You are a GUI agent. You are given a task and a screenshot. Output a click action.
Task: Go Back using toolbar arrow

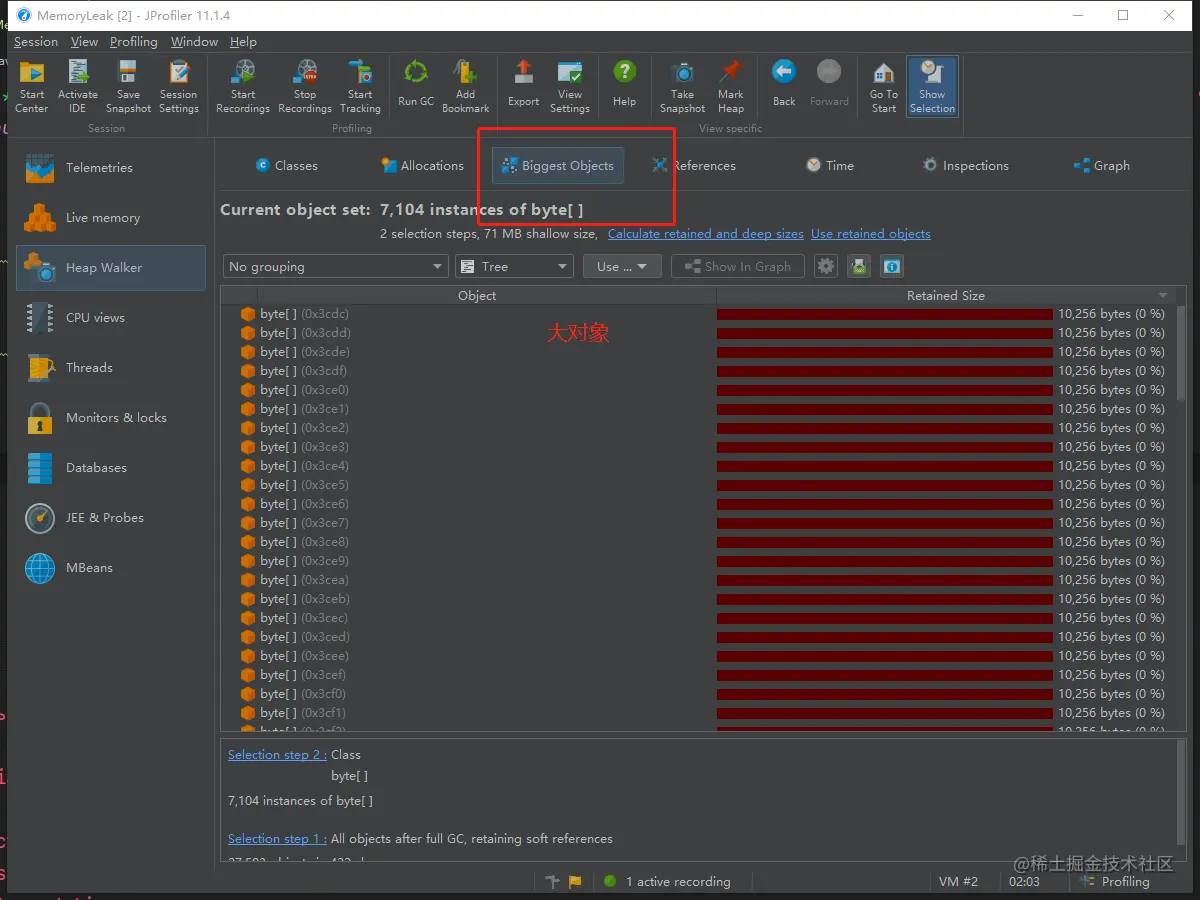(784, 84)
